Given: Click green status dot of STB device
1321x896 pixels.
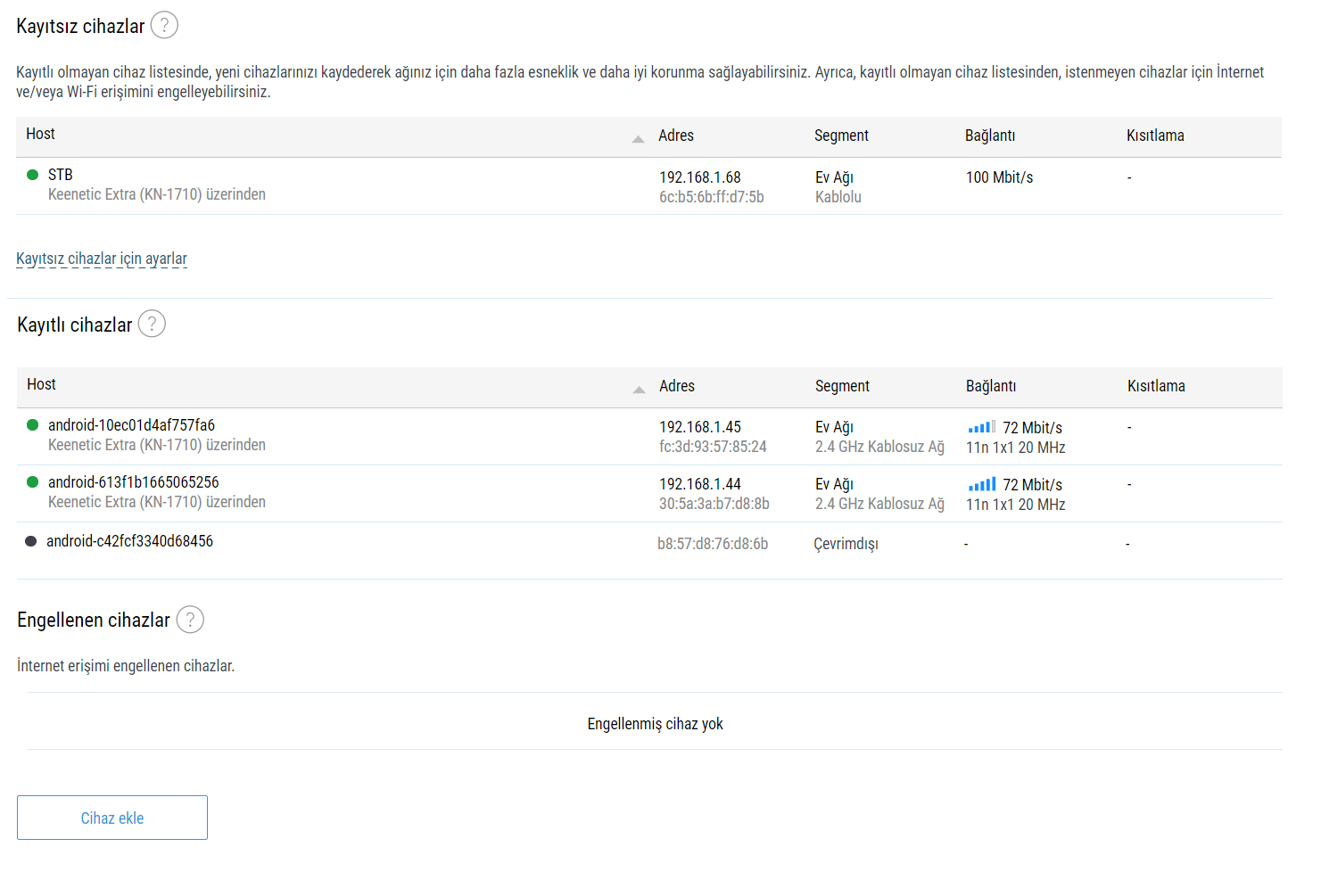Looking at the screenshot, I should pyautogui.click(x=33, y=175).
